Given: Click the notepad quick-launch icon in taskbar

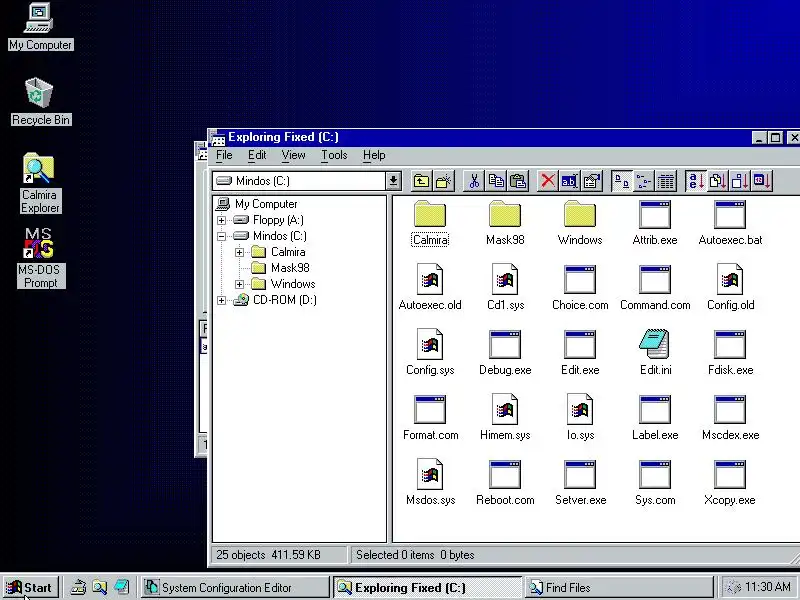Looking at the screenshot, I should click(x=121, y=588).
